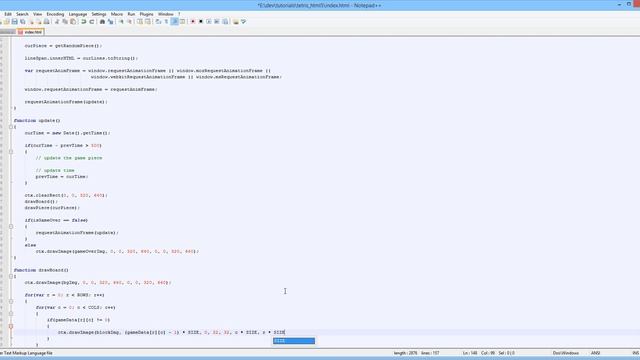Collapse the for c < COLS loop
This screenshot has width=640, height=360.
pyautogui.click(x=11, y=314)
